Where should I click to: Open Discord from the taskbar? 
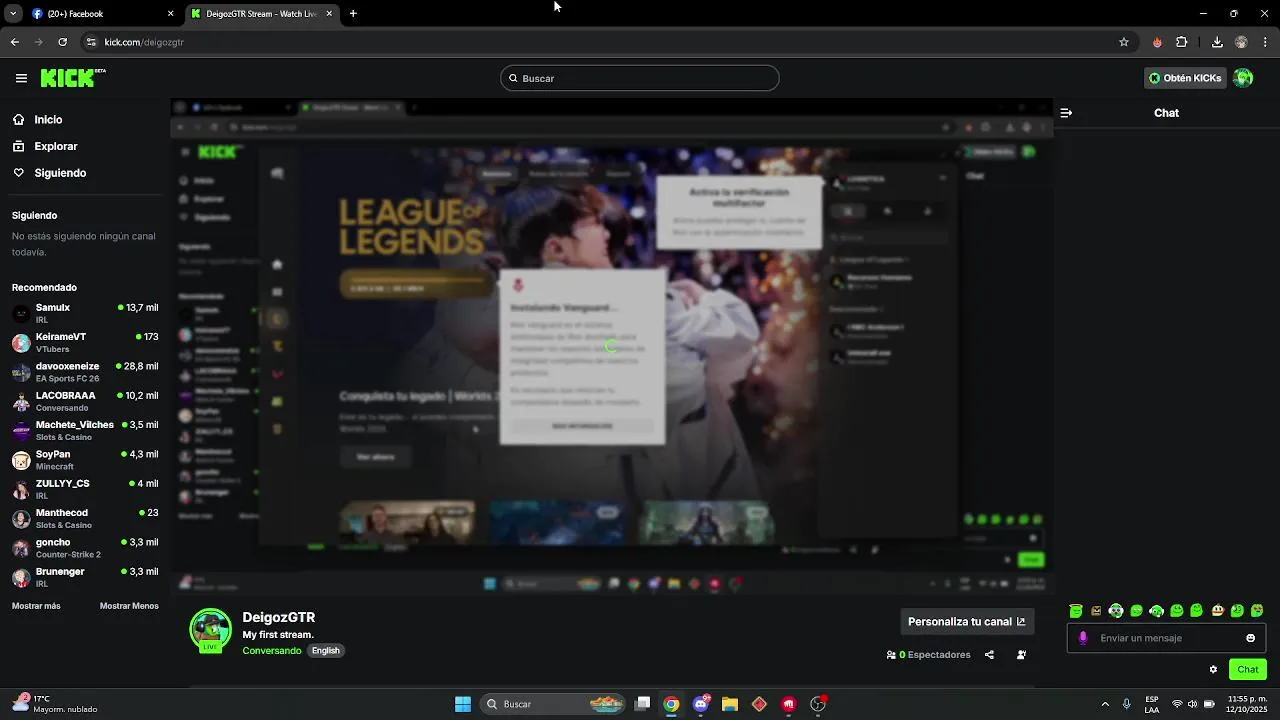(701, 704)
